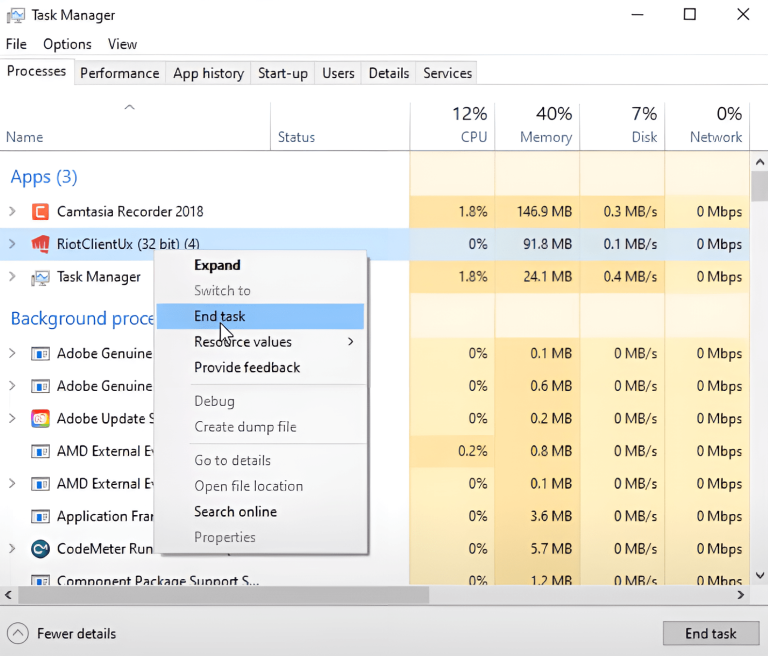
Task: Expand the RiotClientUx process tree
Action: [x=12, y=244]
